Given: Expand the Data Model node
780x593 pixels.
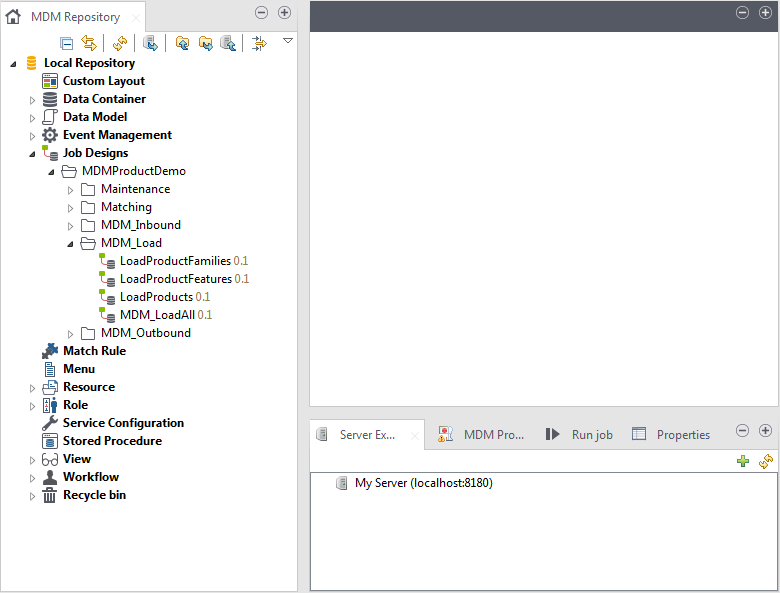Looking at the screenshot, I should coord(32,118).
